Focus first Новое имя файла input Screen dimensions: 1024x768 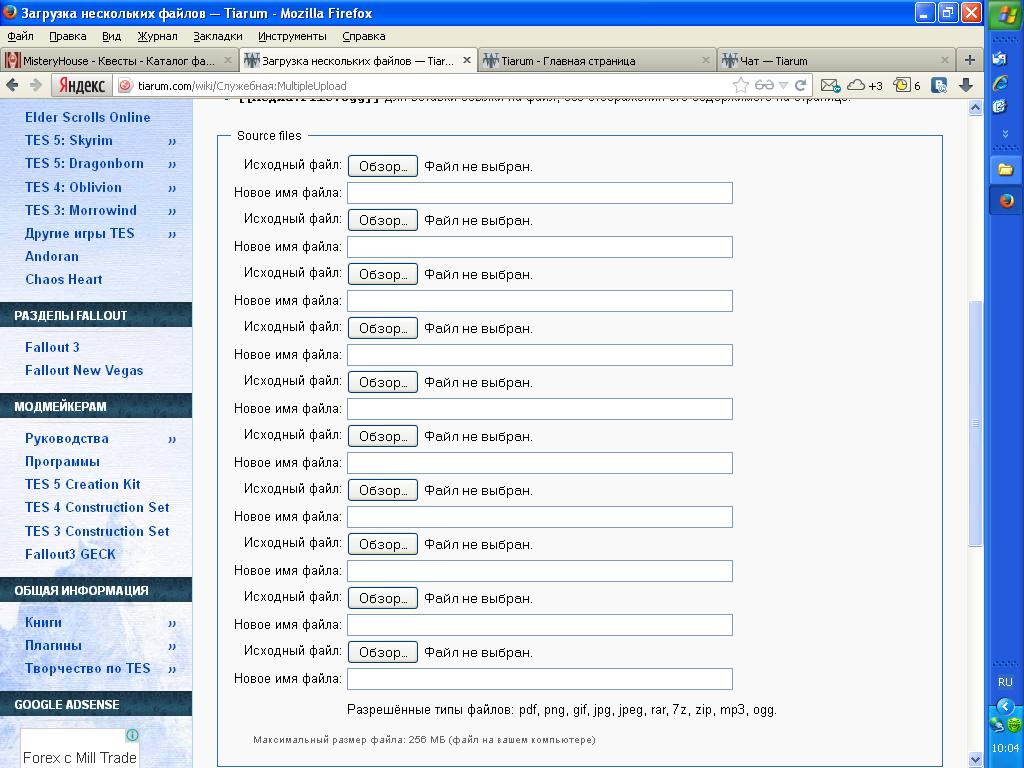[539, 193]
